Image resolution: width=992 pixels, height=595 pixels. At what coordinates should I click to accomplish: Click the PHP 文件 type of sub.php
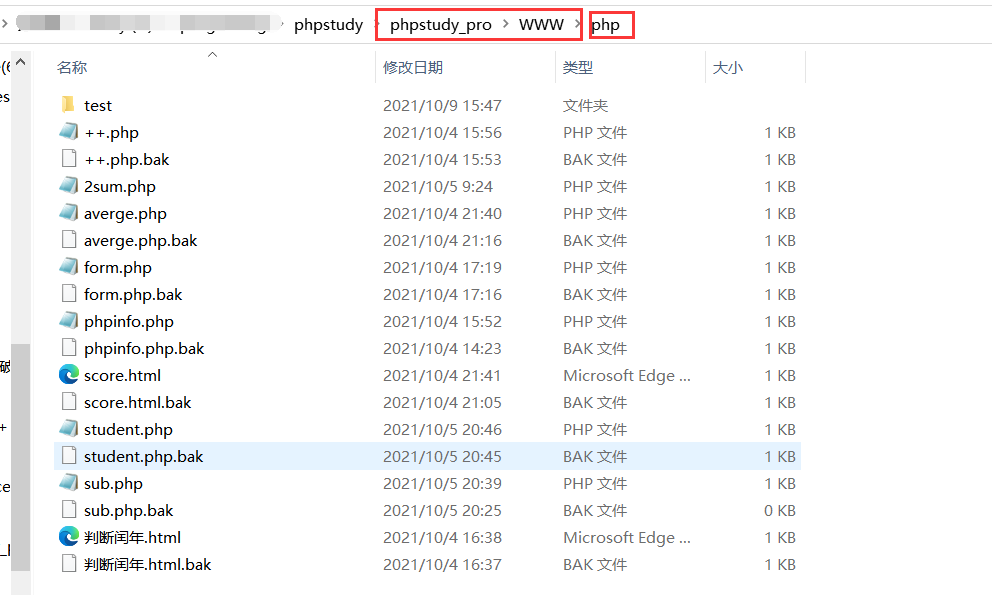coord(595,484)
